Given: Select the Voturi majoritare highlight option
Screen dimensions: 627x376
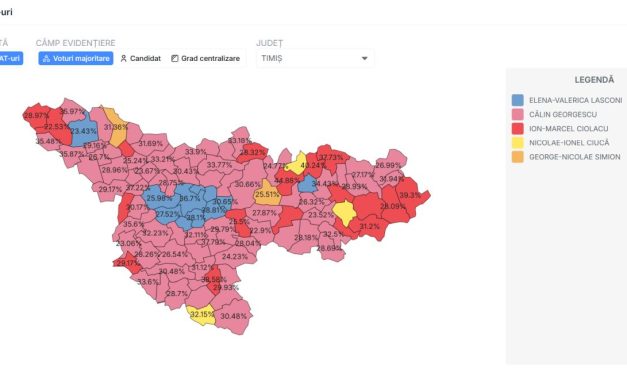Looking at the screenshot, I should (76, 58).
